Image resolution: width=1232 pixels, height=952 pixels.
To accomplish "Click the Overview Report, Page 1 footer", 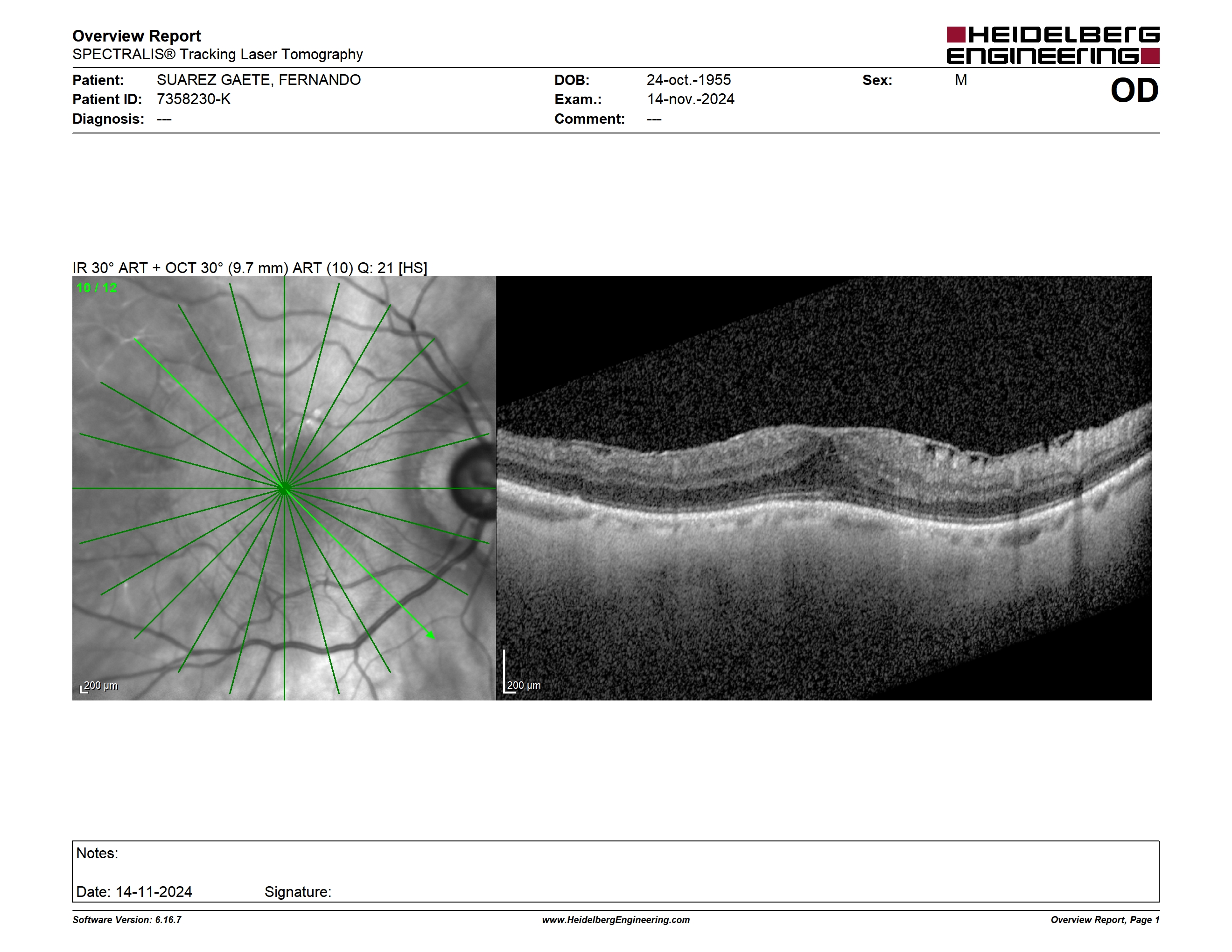I will point(1105,920).
